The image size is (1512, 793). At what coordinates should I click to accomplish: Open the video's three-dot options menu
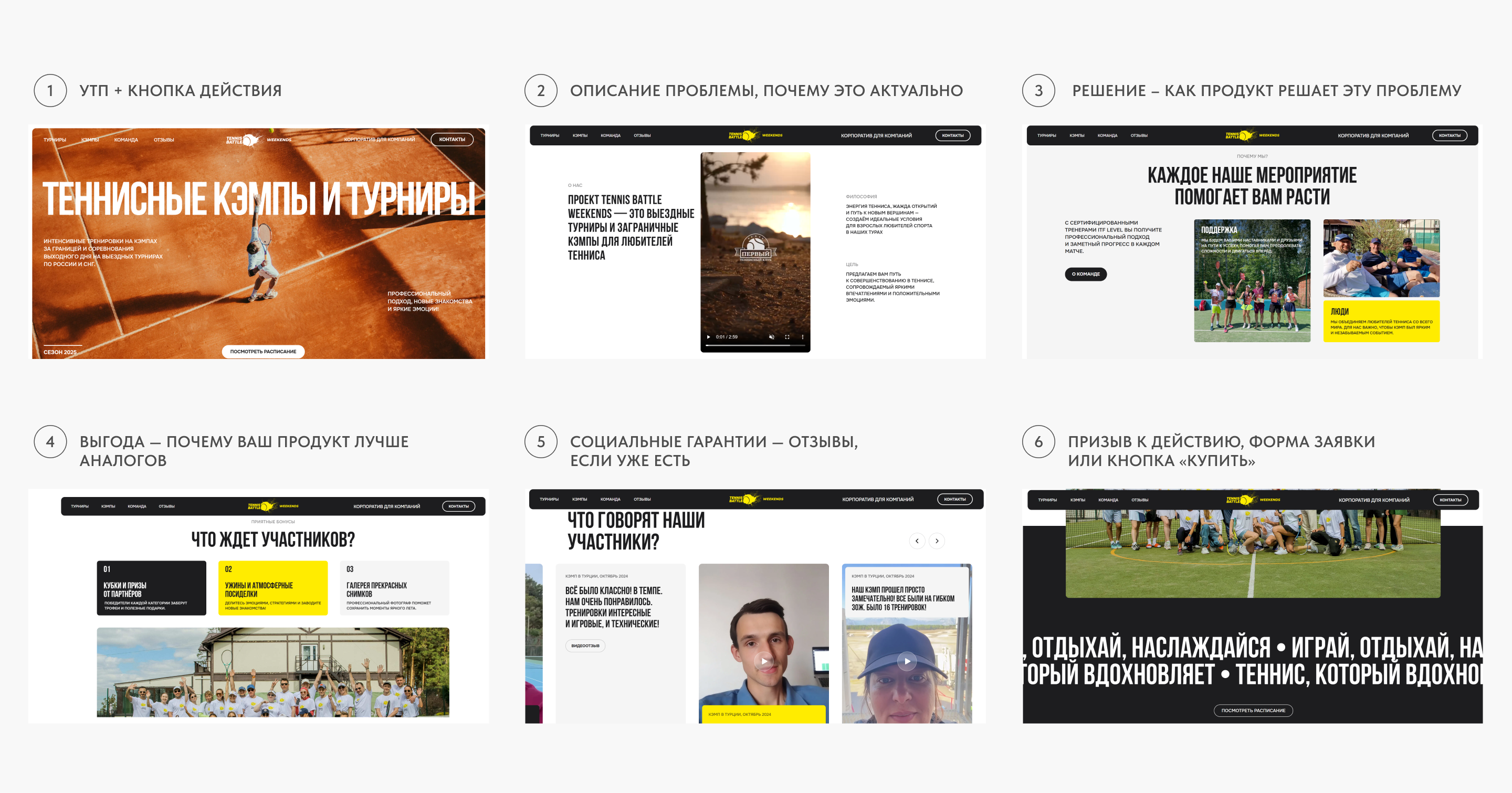pos(802,337)
